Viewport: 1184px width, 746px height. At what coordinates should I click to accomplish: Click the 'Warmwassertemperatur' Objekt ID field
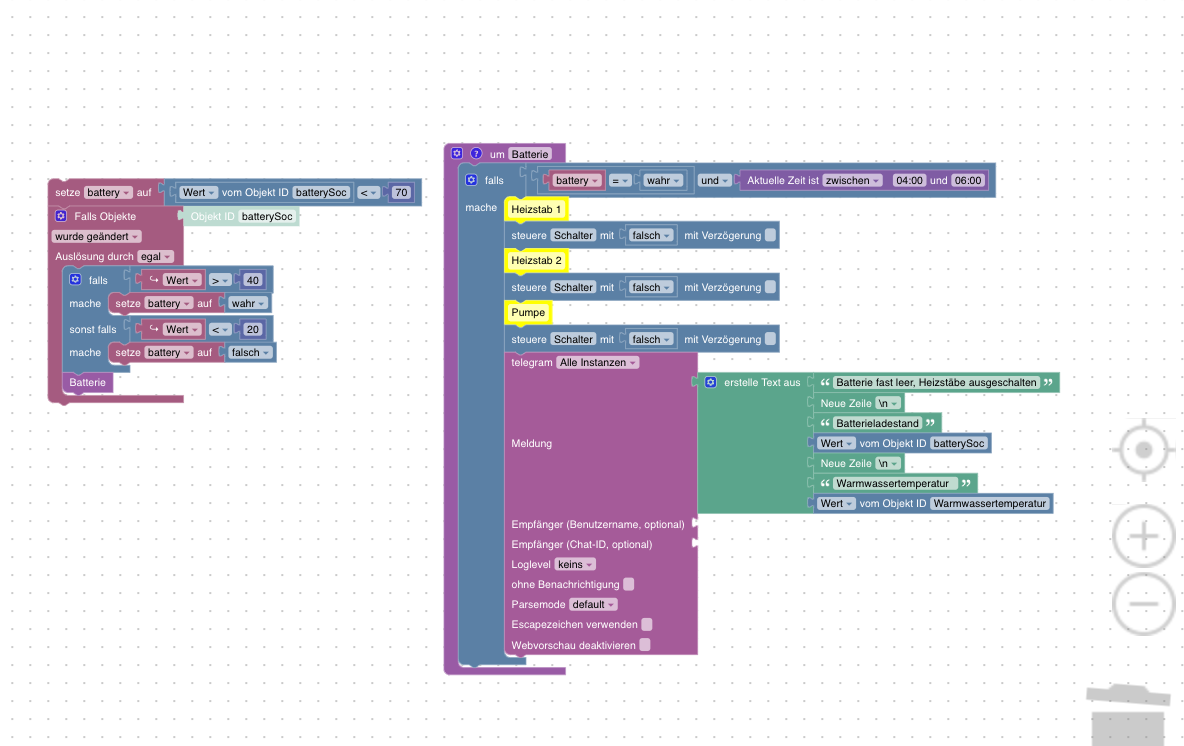click(990, 504)
